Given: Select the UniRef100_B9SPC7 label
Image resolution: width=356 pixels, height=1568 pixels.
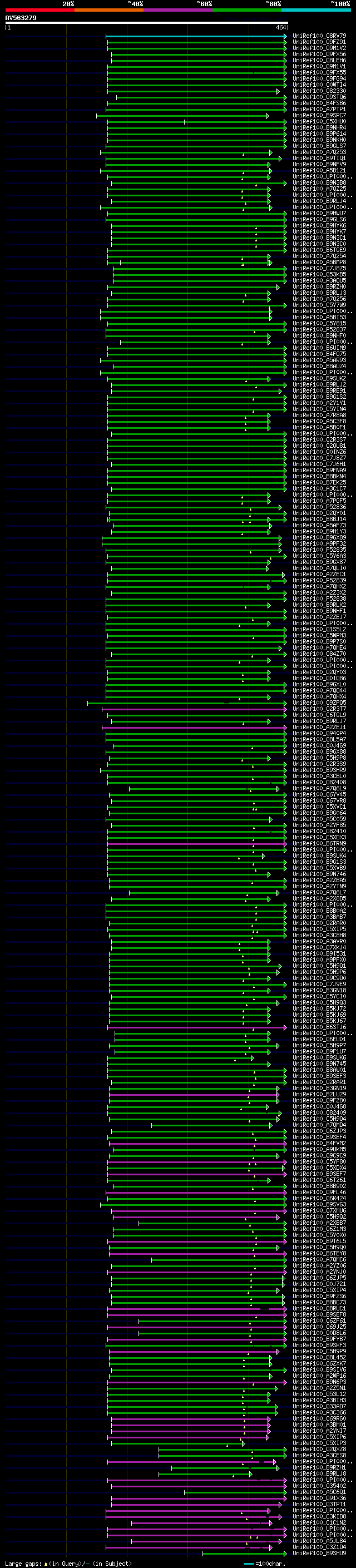Looking at the screenshot, I should (x=319, y=116).
